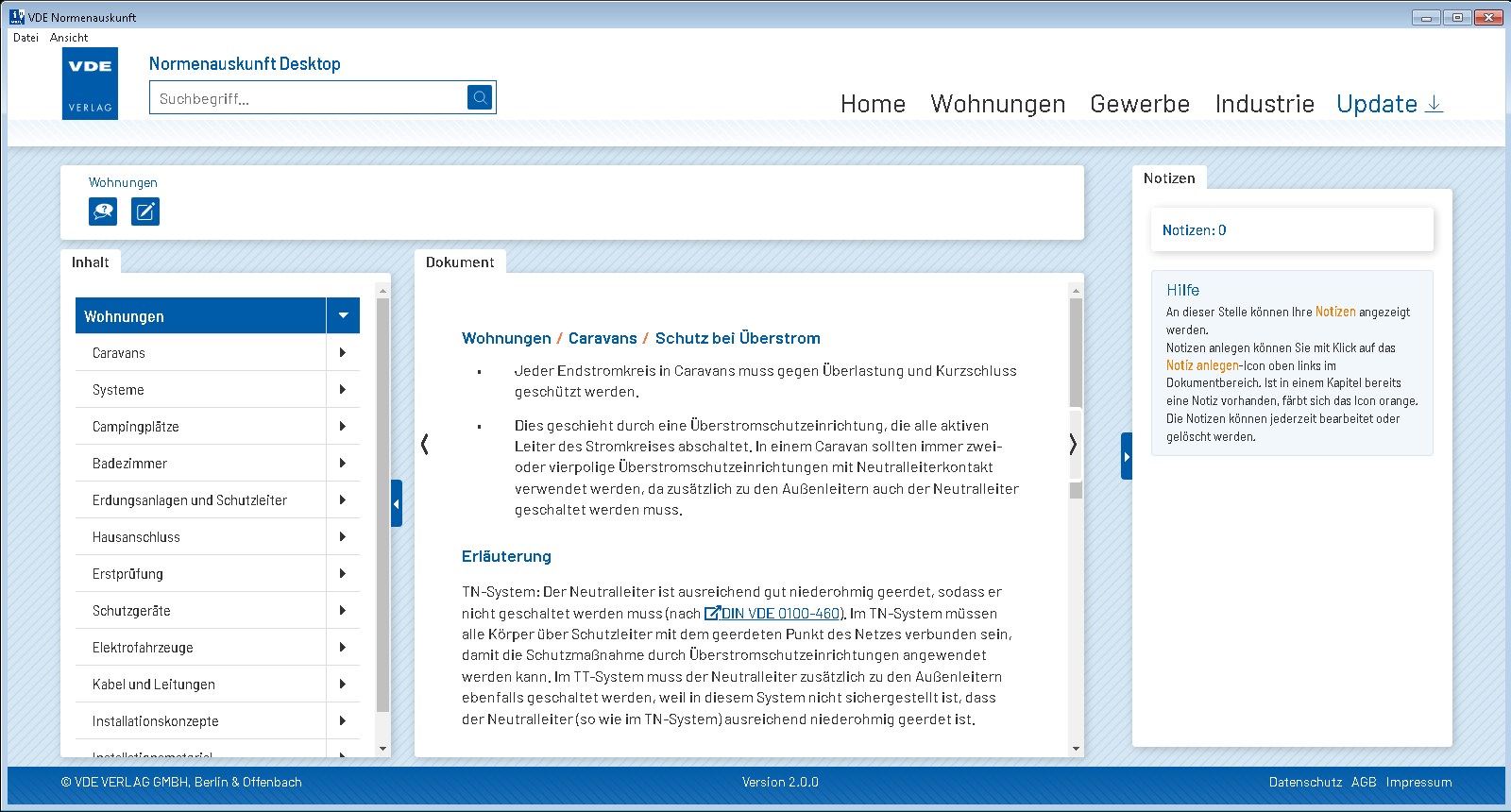Click into the Suchbegriff search field
The image size is (1511, 812).
pos(309,98)
